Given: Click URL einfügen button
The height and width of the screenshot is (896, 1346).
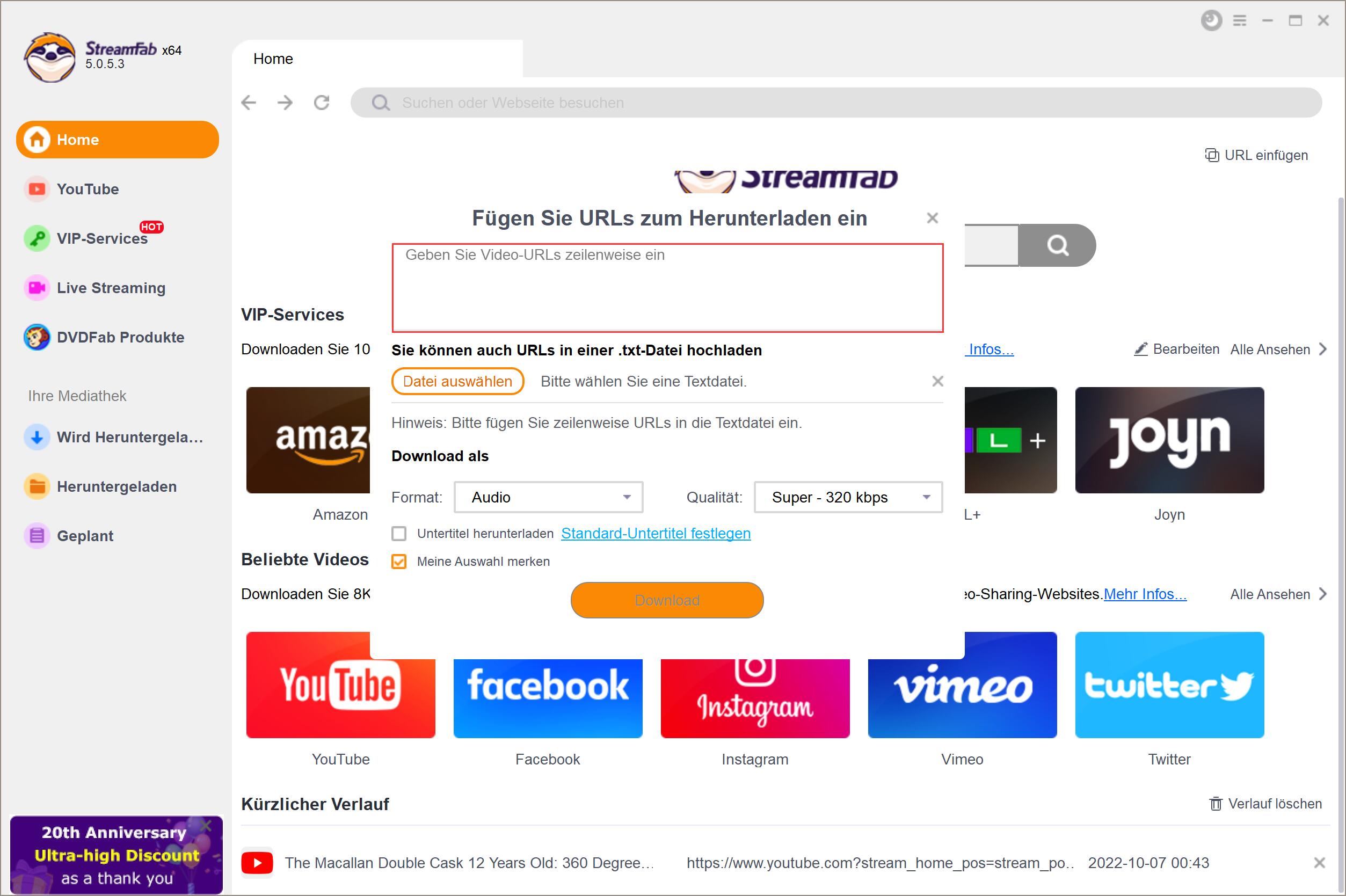Looking at the screenshot, I should click(x=1256, y=155).
